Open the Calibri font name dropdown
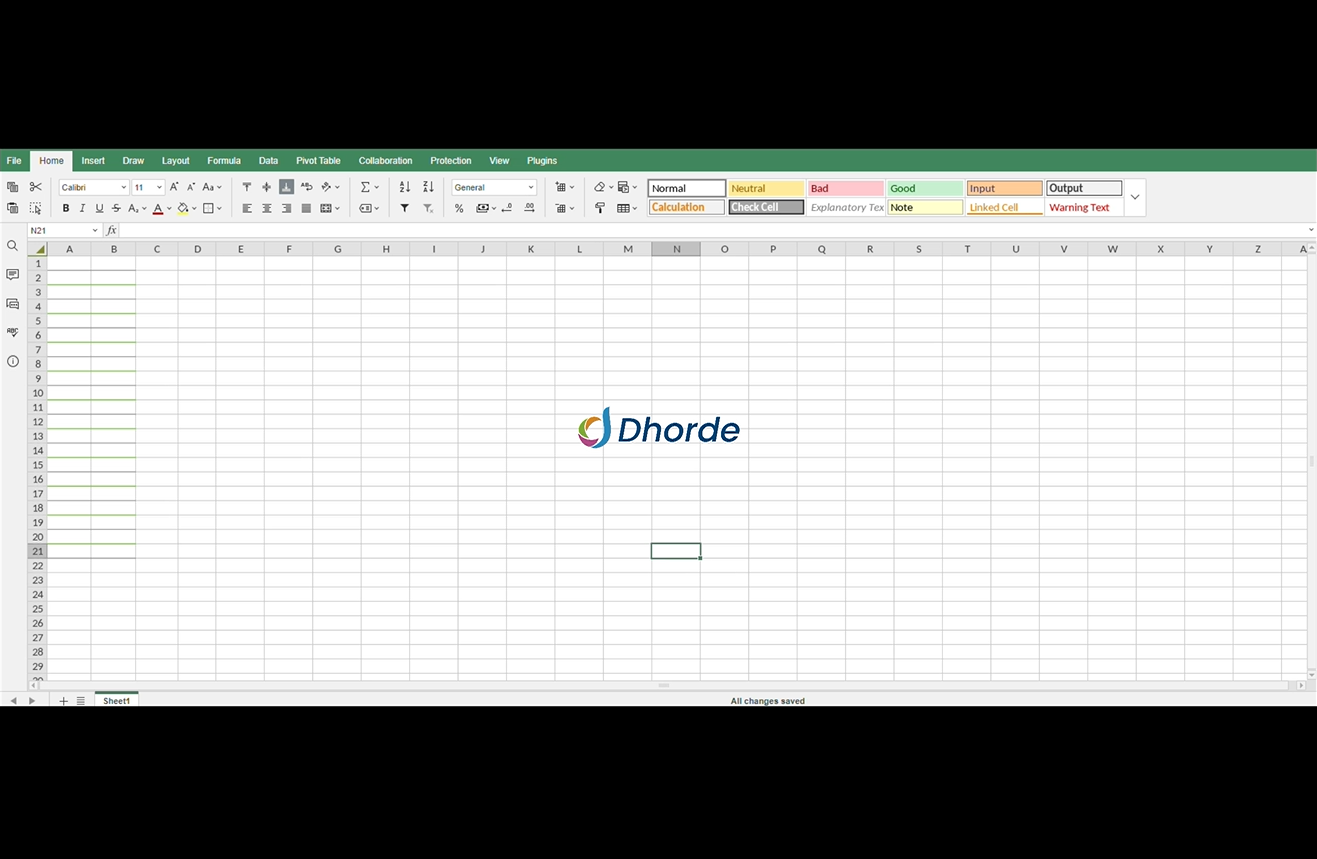 click(94, 187)
